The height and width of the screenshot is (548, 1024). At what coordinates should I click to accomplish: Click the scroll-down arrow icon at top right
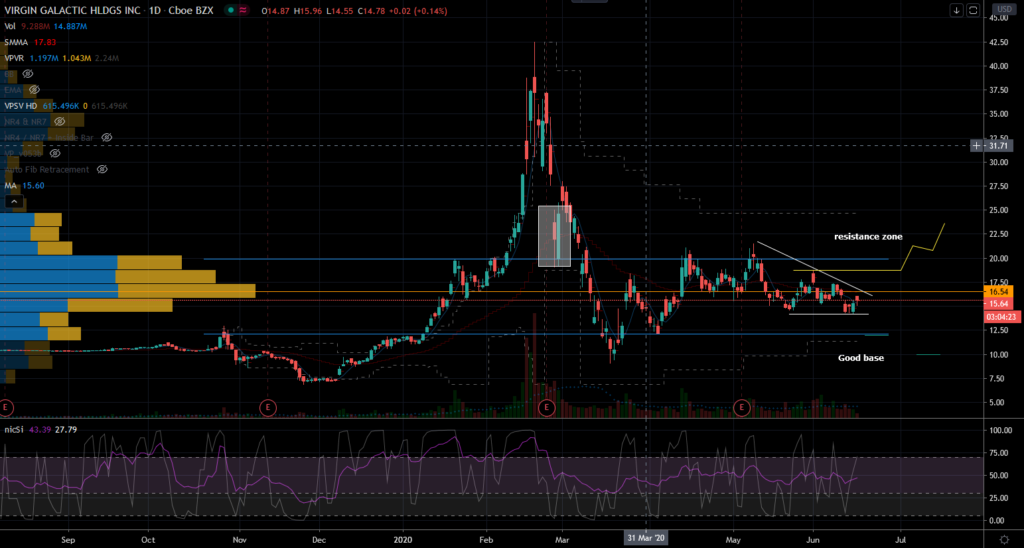(957, 10)
